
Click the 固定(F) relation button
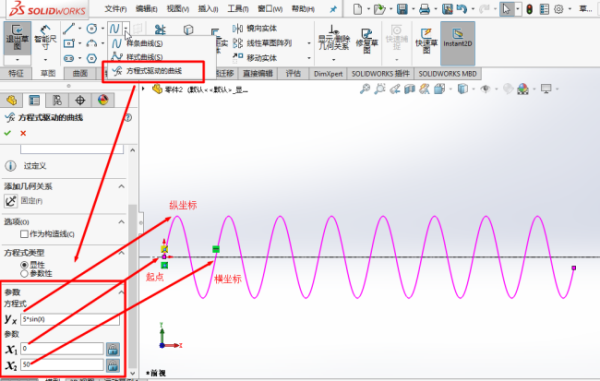[11, 201]
